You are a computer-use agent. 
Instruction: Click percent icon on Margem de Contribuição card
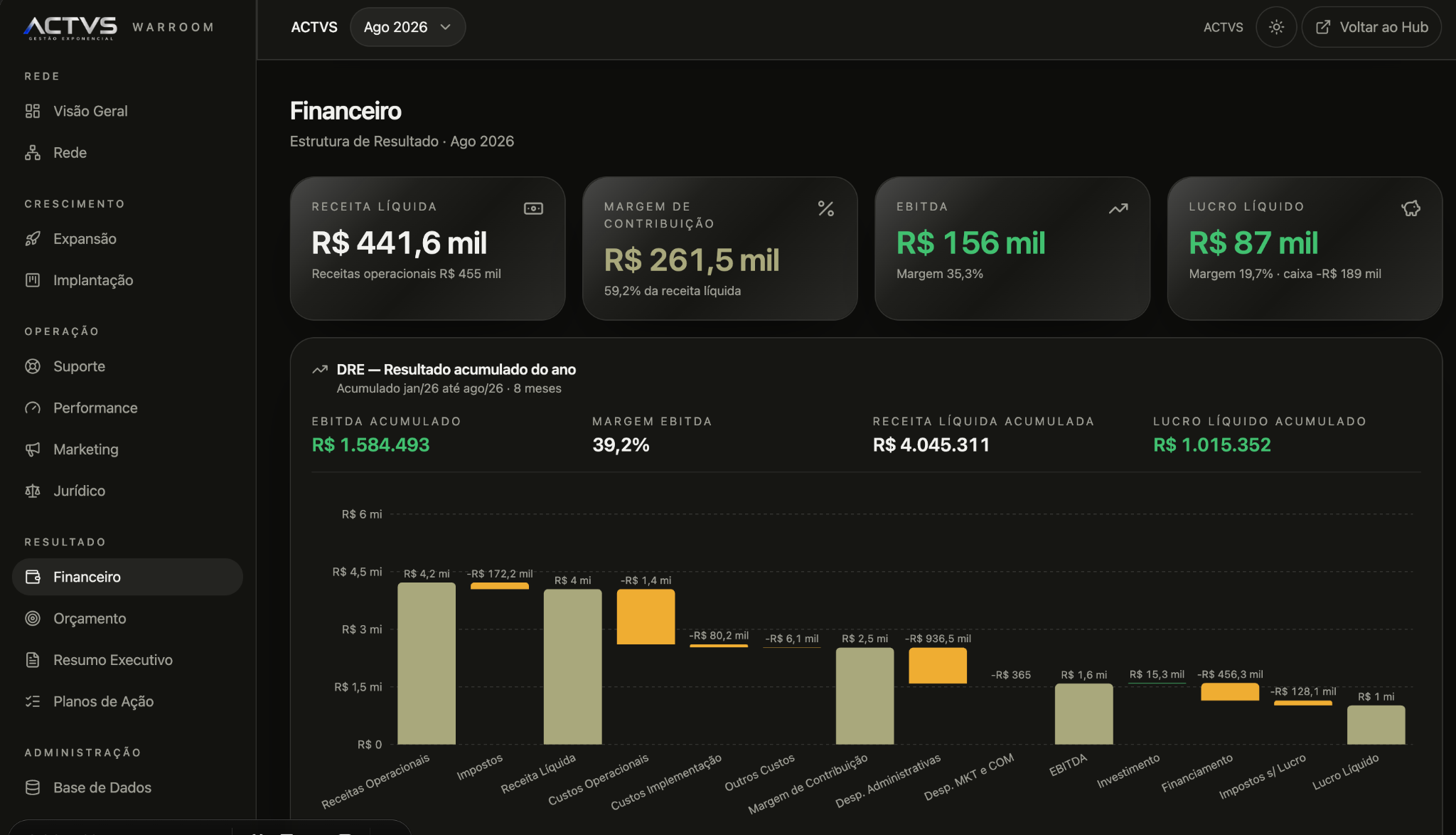point(826,208)
